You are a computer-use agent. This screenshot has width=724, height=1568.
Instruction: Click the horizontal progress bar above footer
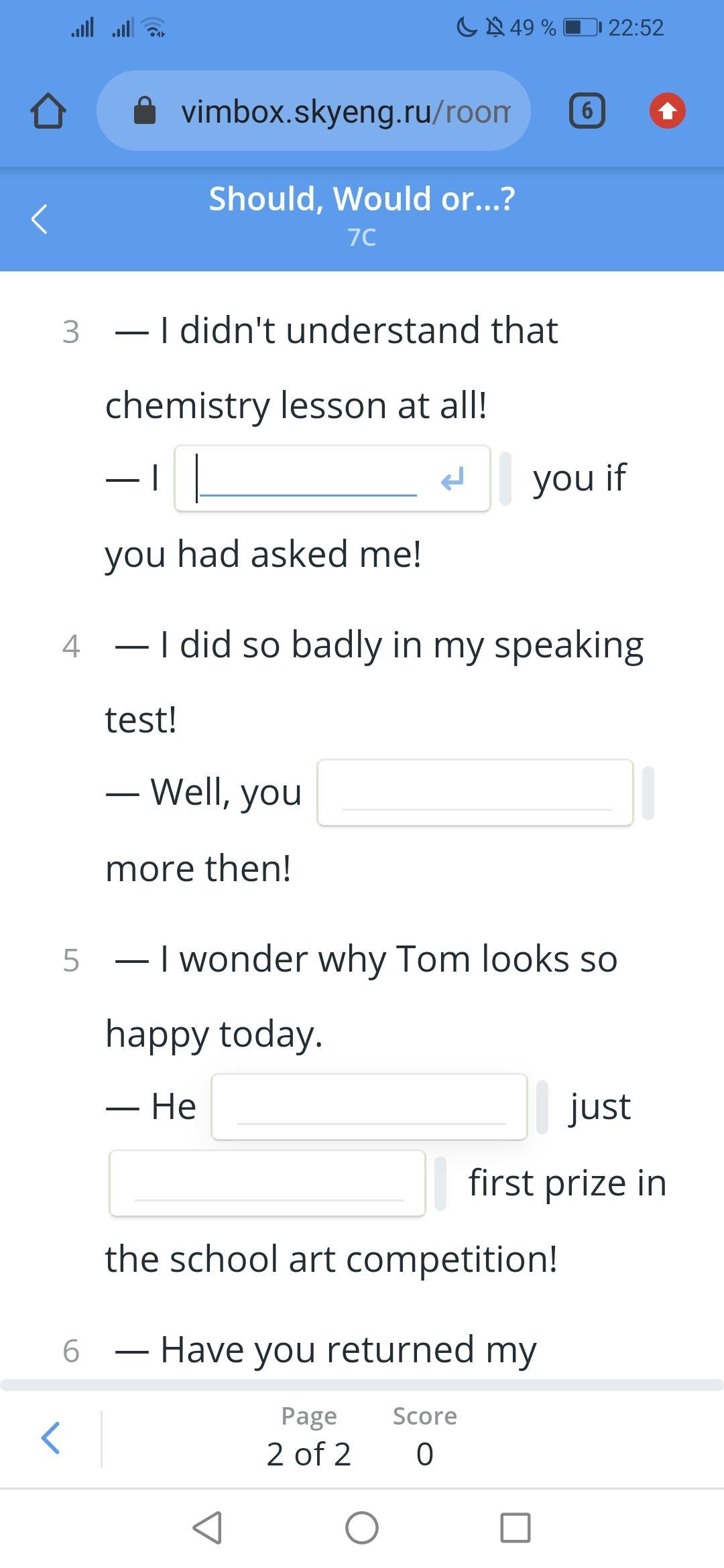[362, 1385]
